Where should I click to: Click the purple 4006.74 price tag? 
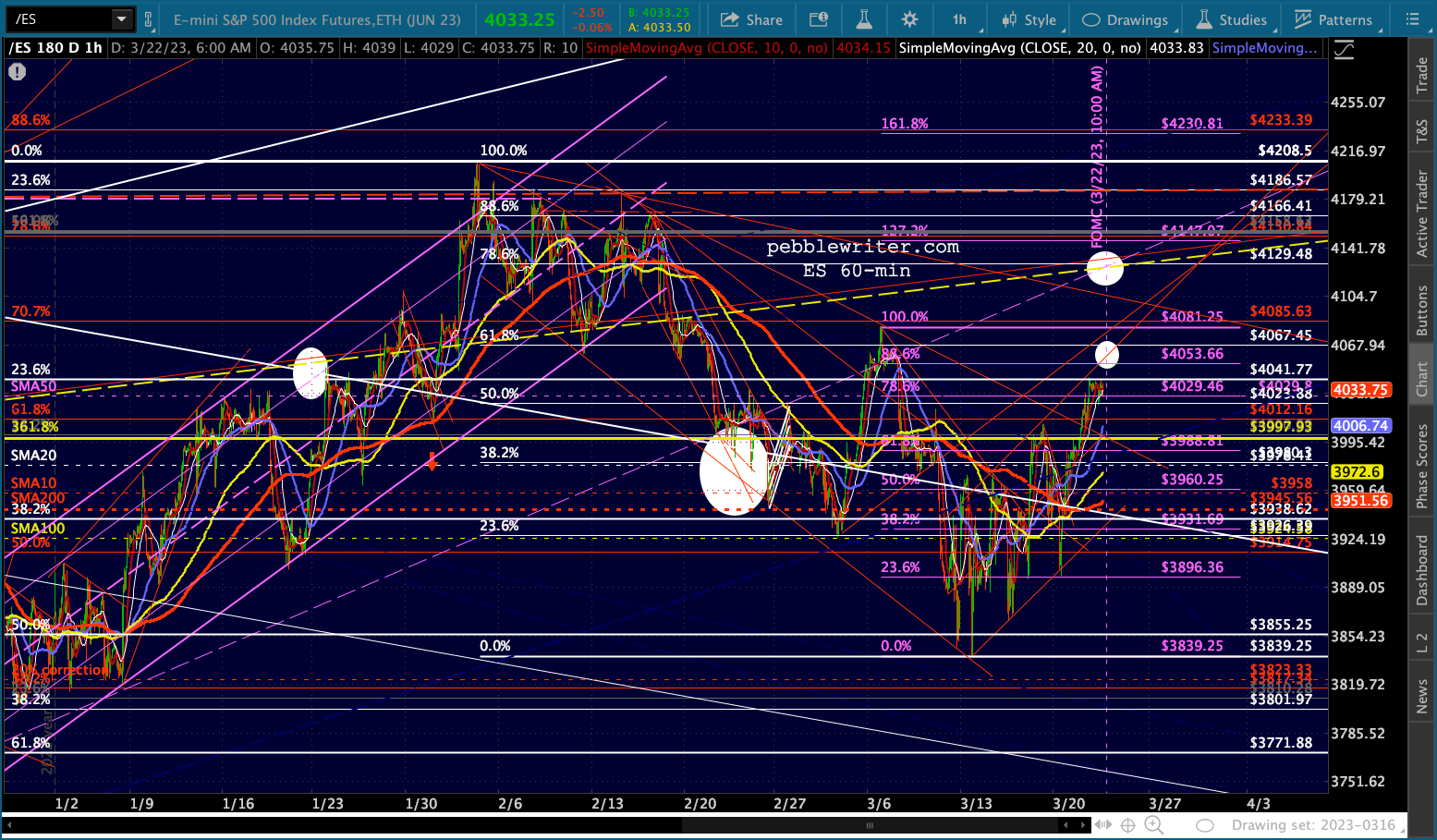1360,426
